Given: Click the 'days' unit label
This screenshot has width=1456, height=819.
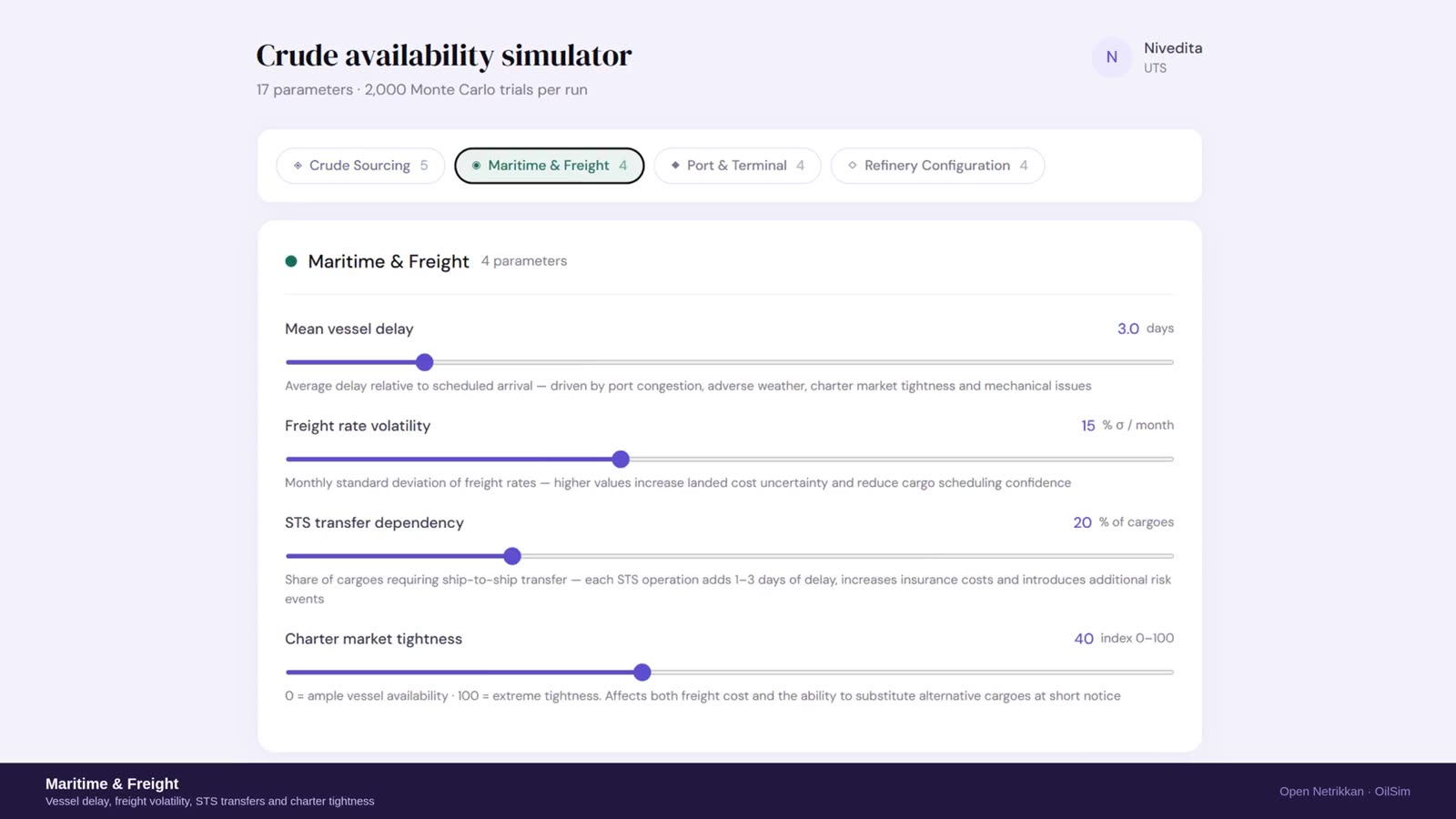Looking at the screenshot, I should click(1160, 329).
